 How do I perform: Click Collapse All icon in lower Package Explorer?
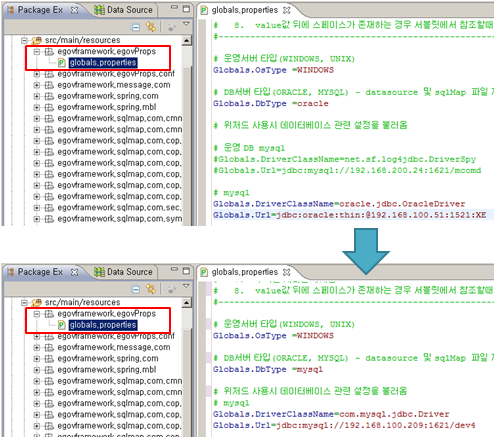(136, 289)
